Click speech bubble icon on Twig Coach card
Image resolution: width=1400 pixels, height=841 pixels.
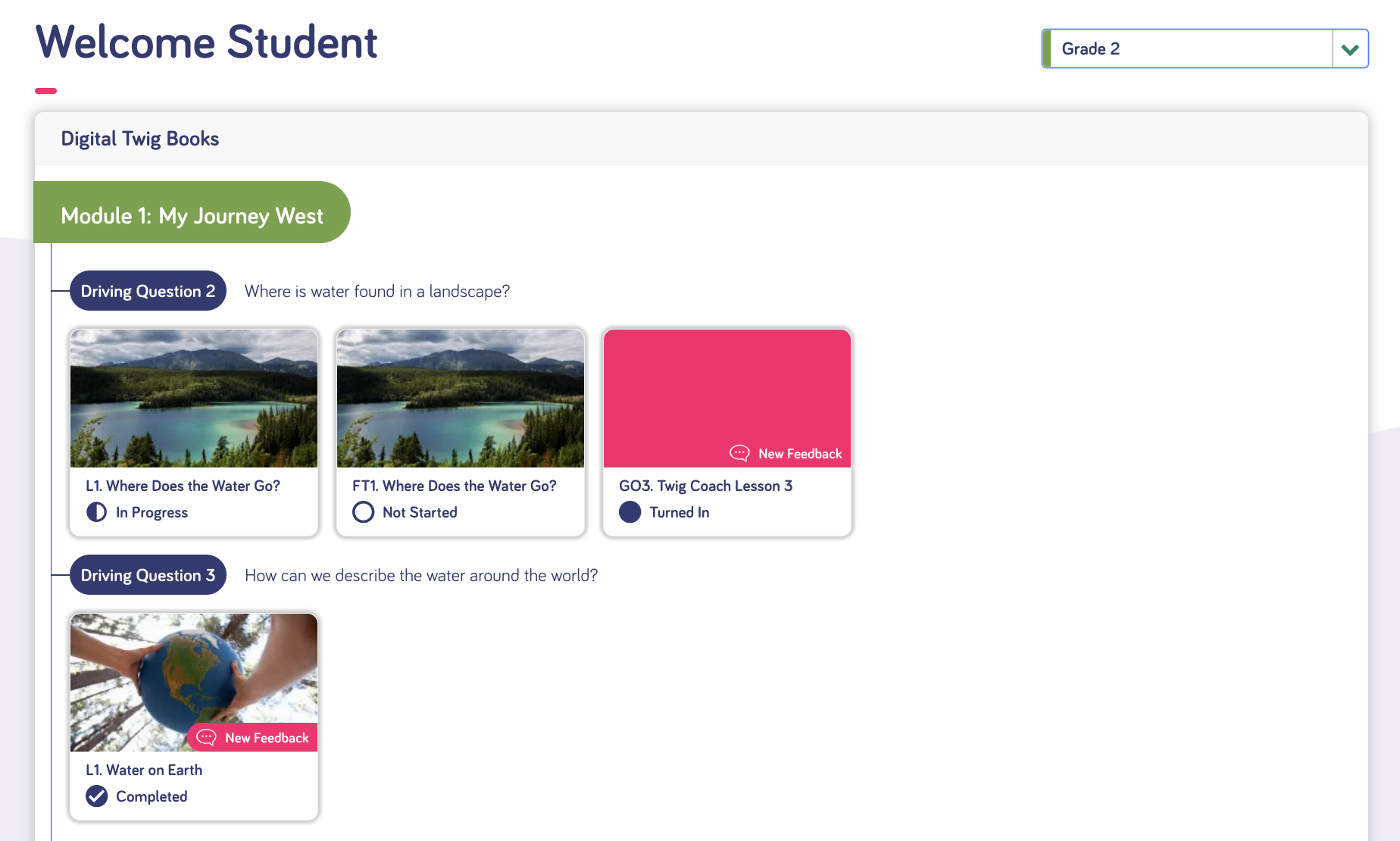[739, 453]
